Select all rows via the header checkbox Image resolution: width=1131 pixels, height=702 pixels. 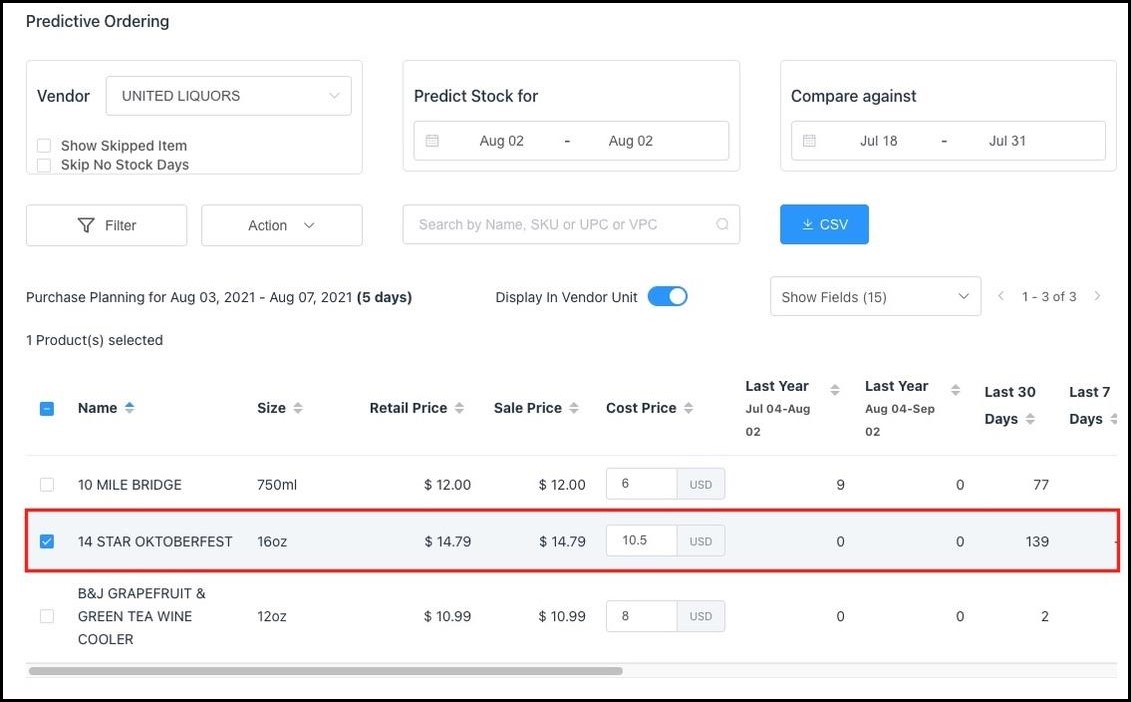pos(46,407)
